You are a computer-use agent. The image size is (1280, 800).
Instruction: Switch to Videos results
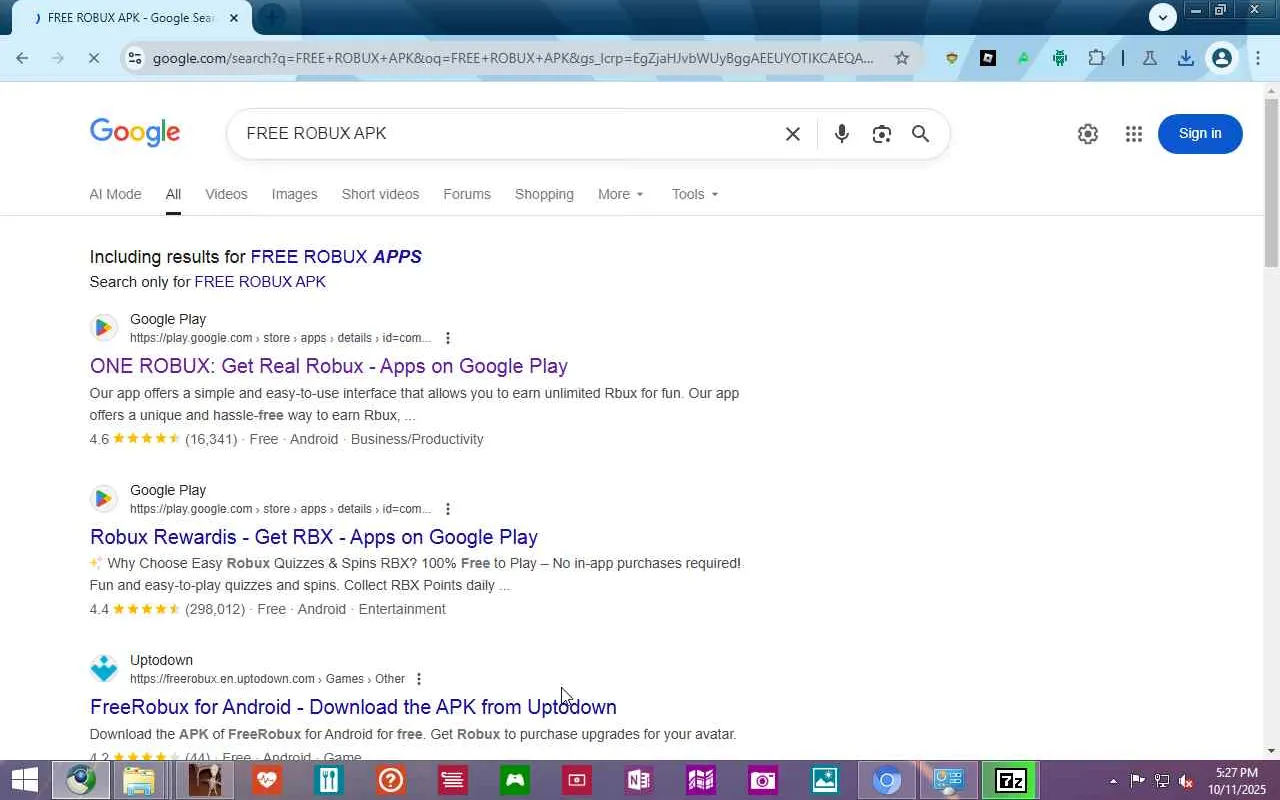(226, 194)
